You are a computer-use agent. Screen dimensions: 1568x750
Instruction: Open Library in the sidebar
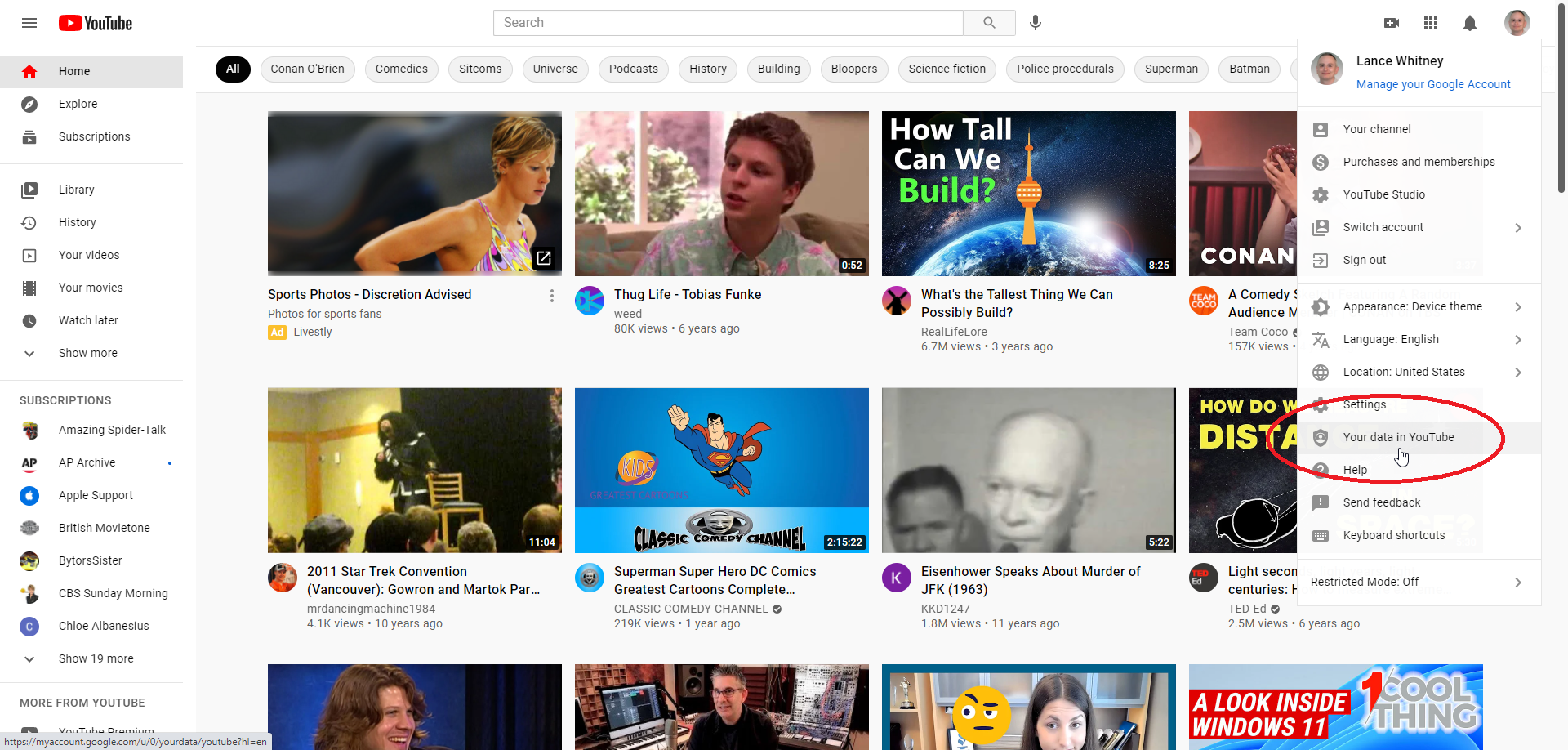(91, 190)
